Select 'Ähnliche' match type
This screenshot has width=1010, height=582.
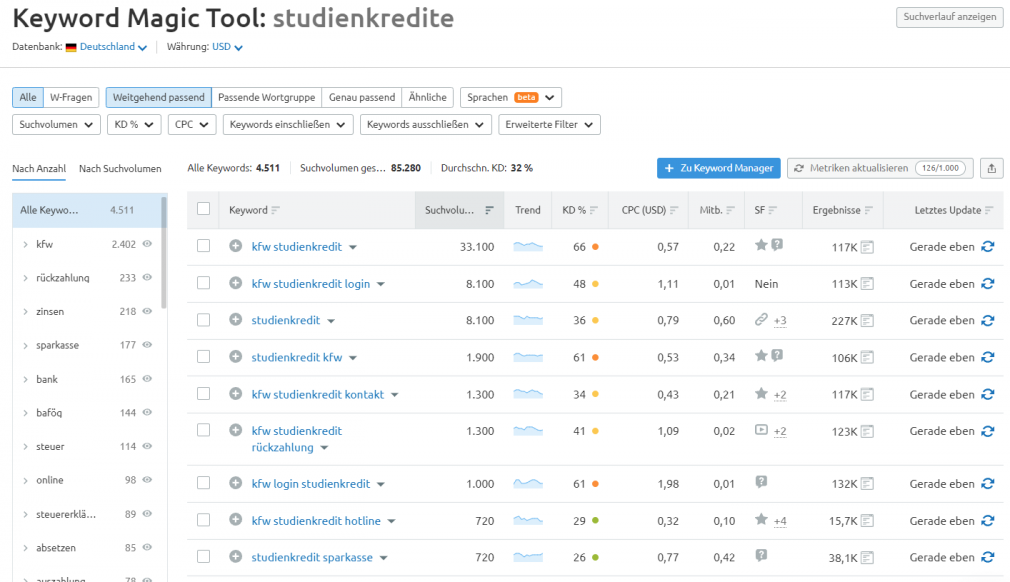coord(428,97)
